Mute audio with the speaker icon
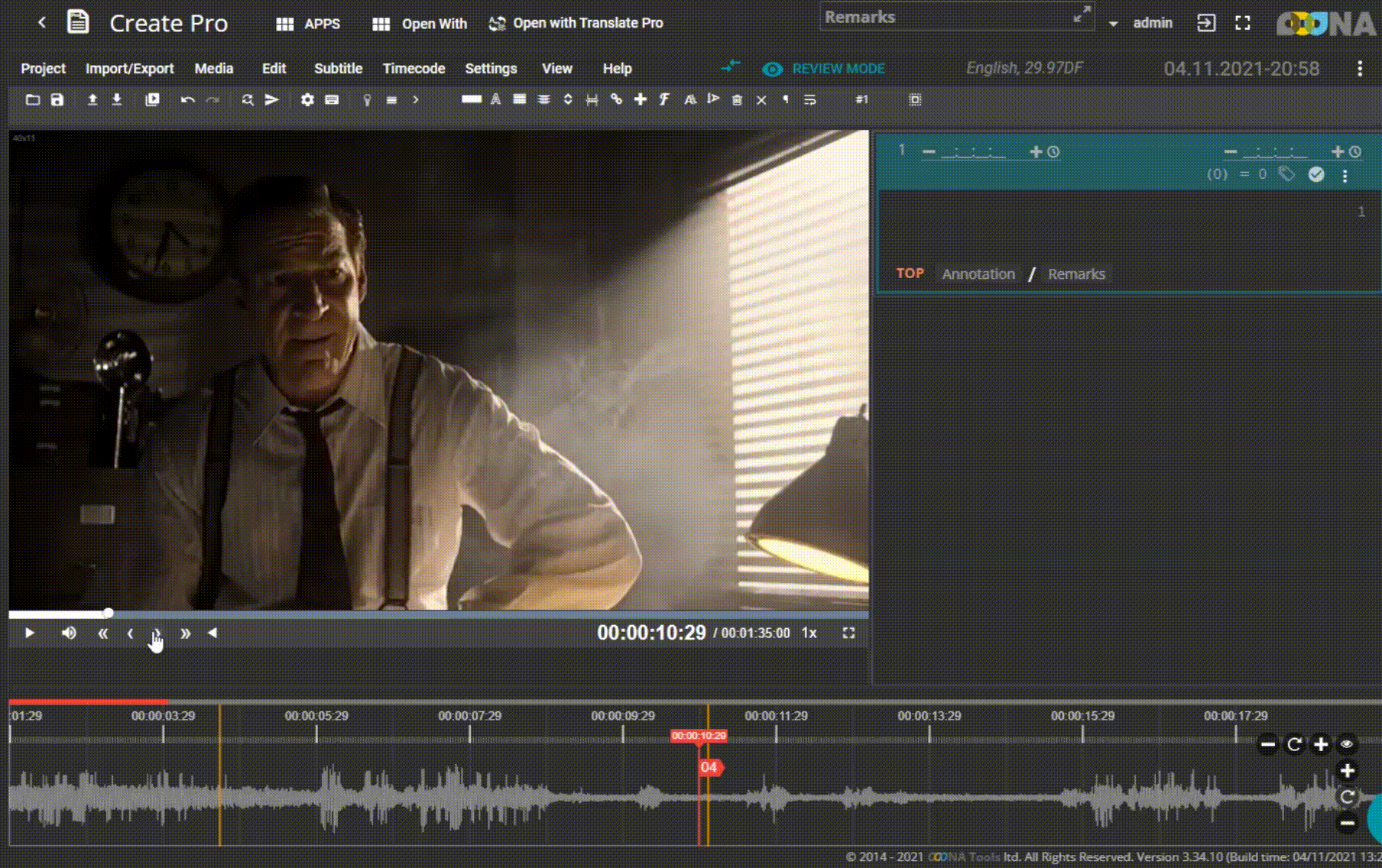1382x868 pixels. (x=69, y=633)
